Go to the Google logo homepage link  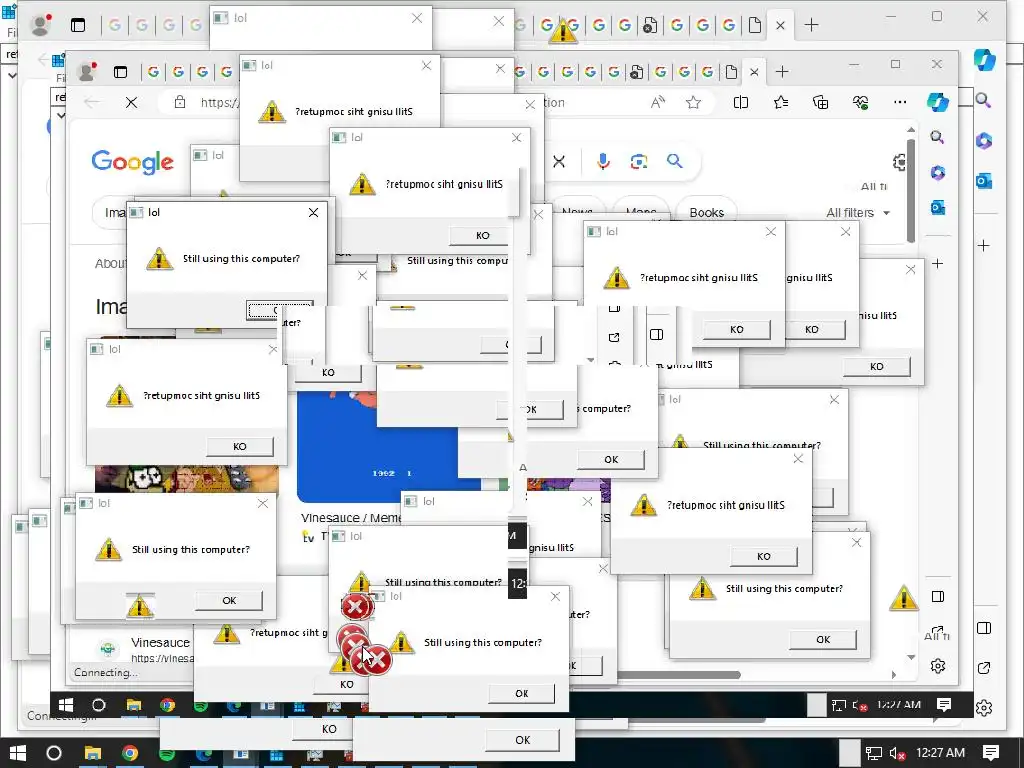point(133,161)
